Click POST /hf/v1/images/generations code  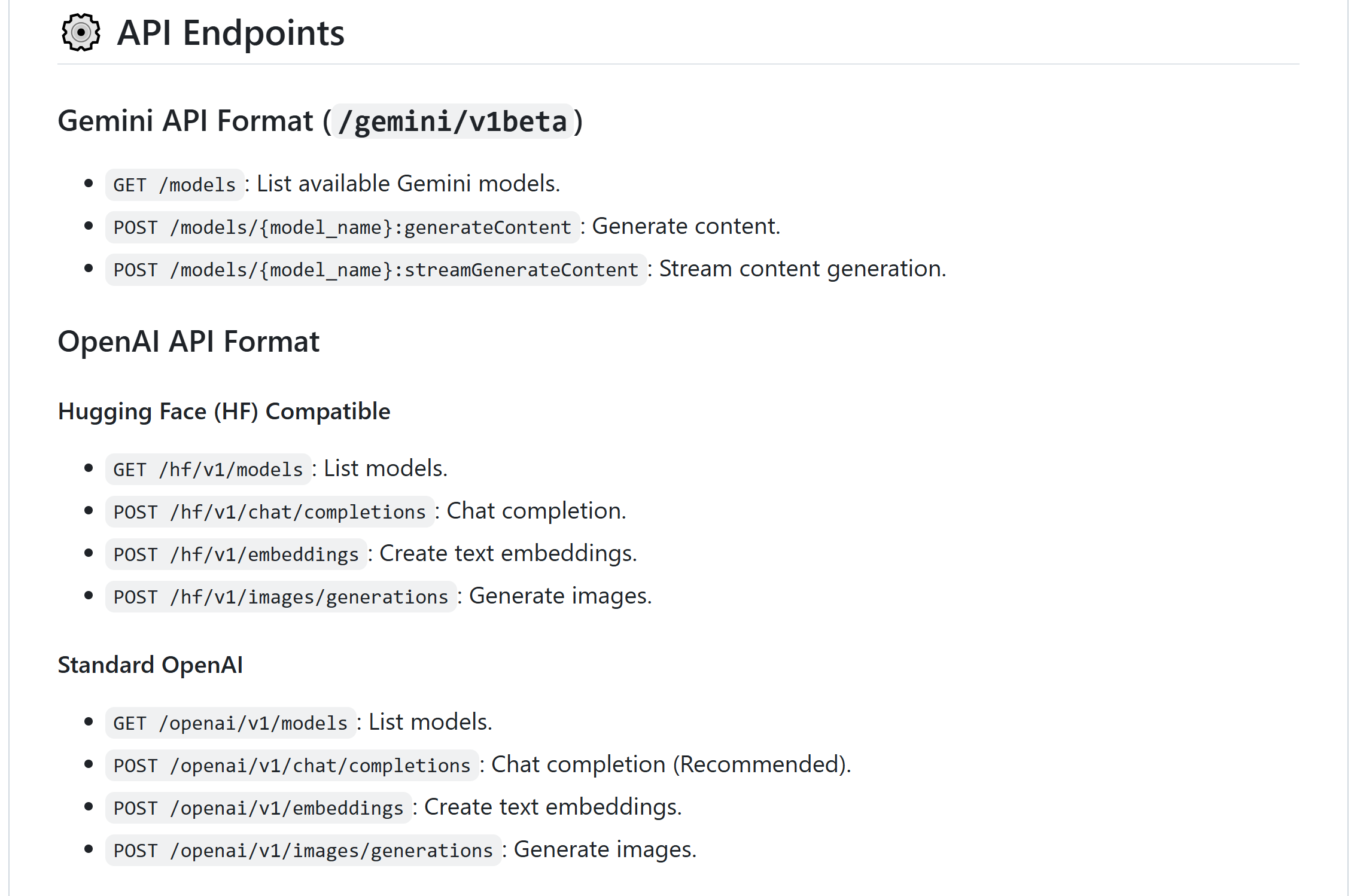tap(281, 597)
